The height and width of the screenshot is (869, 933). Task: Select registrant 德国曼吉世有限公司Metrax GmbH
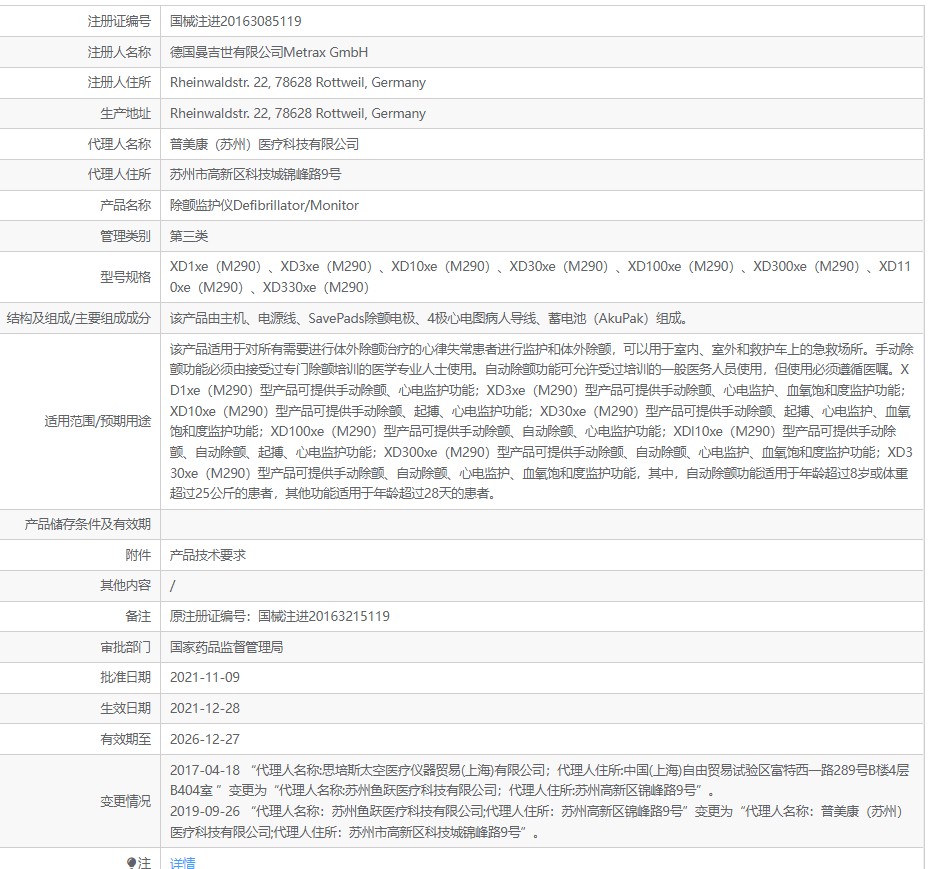[x=269, y=52]
